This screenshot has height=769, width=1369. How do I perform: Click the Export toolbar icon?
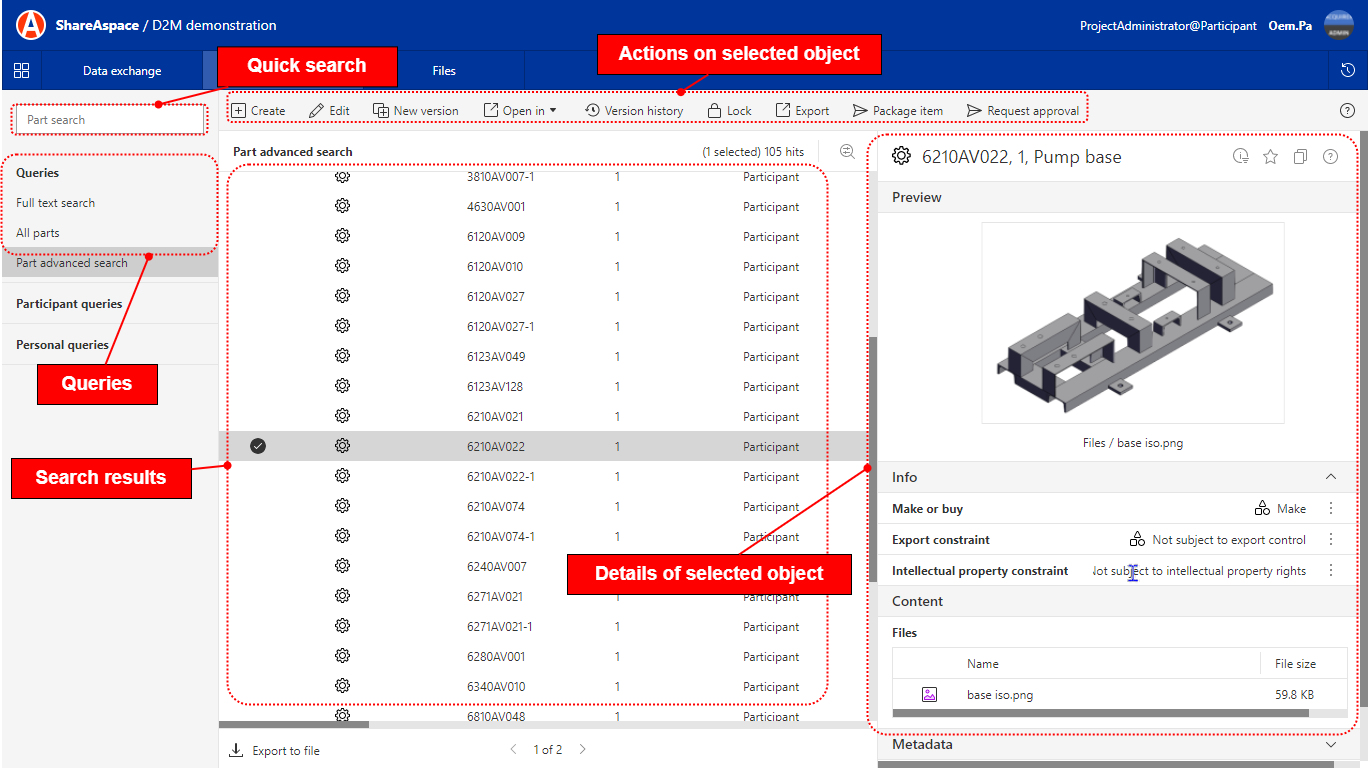(801, 110)
